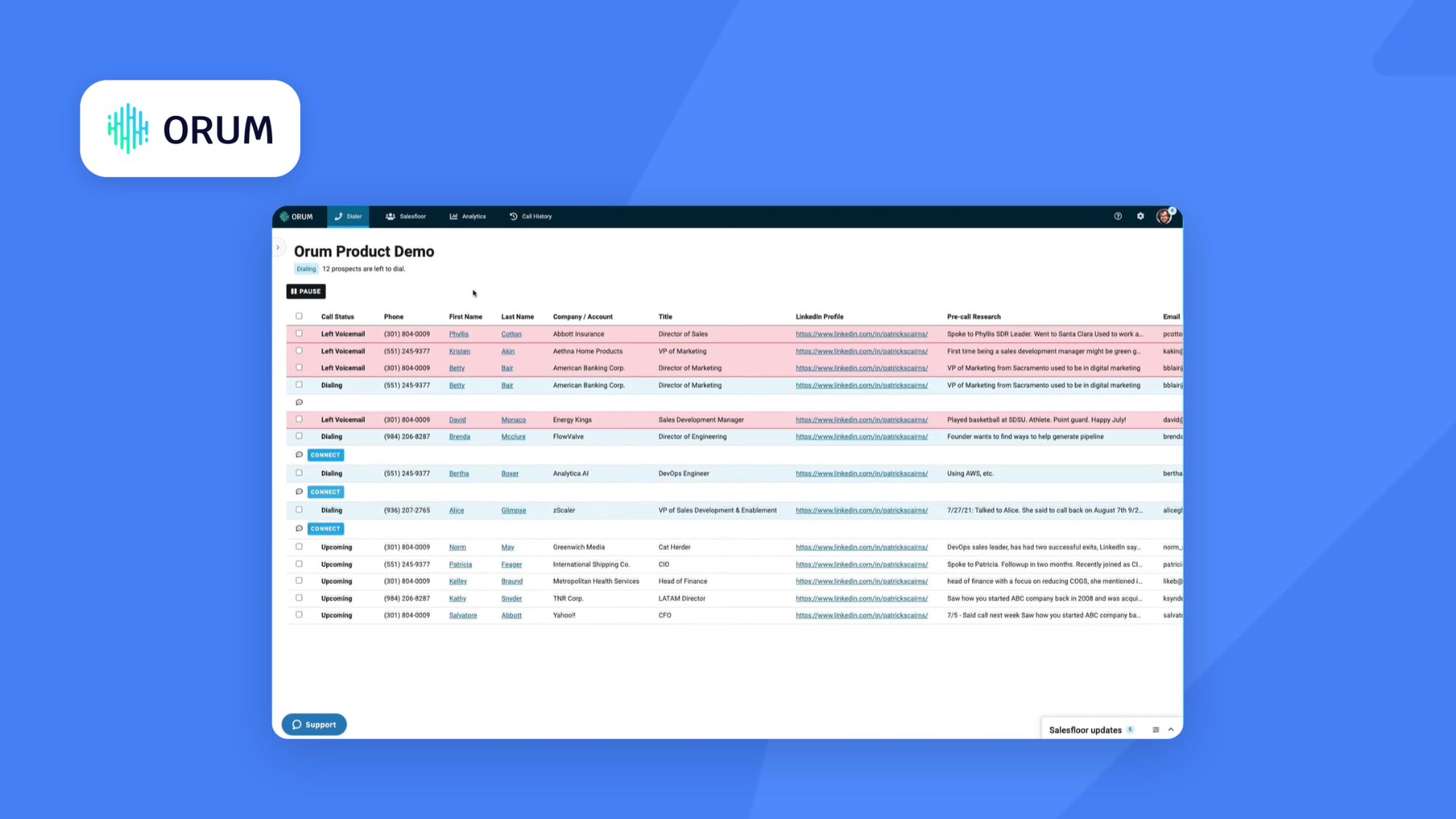The height and width of the screenshot is (819, 1456).
Task: Expand the collapsed left sidebar arrow
Action: tap(278, 248)
